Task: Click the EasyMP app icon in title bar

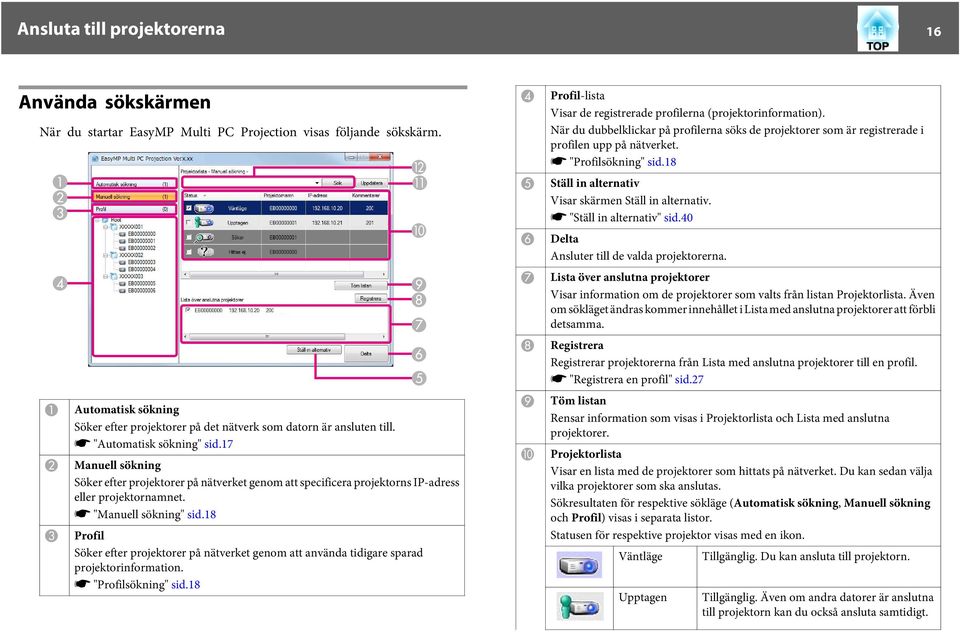Action: pyautogui.click(x=95, y=159)
